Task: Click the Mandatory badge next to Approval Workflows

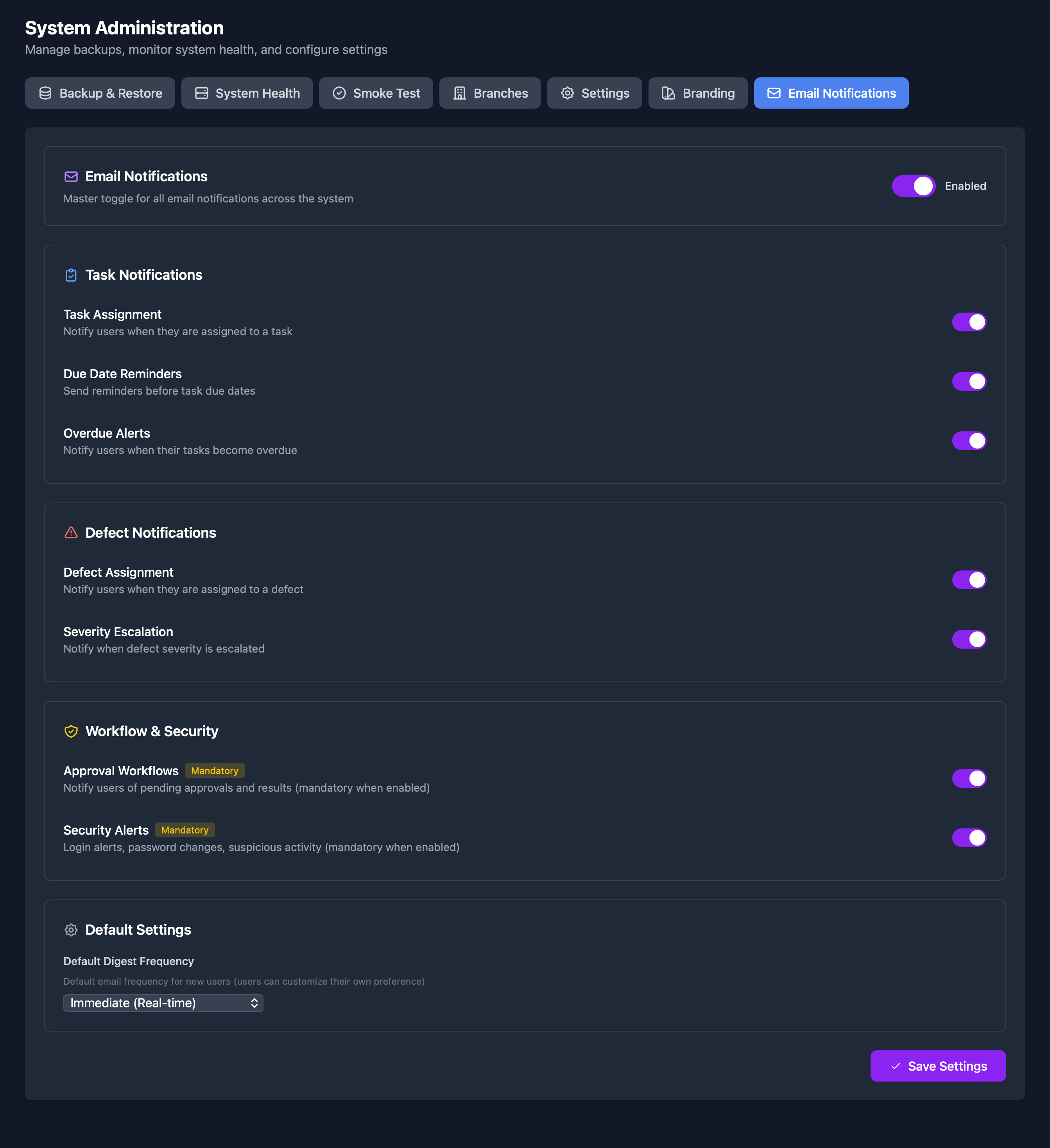Action: (x=215, y=771)
